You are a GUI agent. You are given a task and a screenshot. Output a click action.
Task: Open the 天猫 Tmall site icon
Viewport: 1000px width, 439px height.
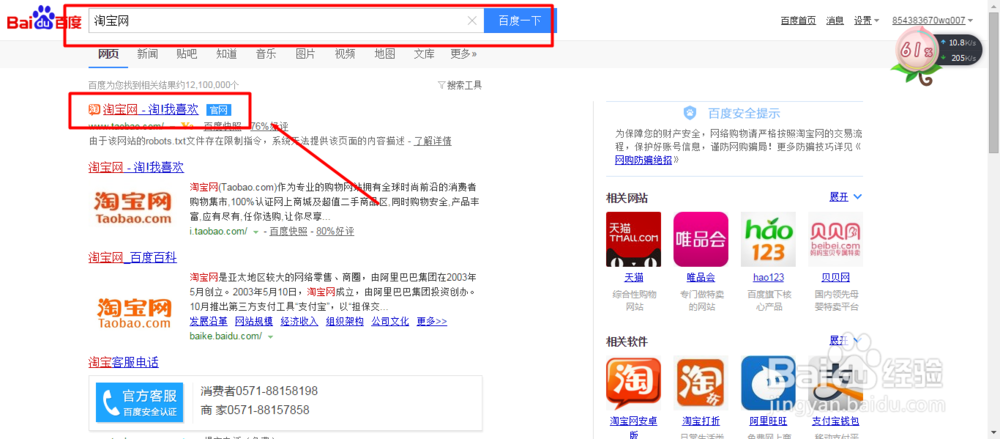point(633,239)
